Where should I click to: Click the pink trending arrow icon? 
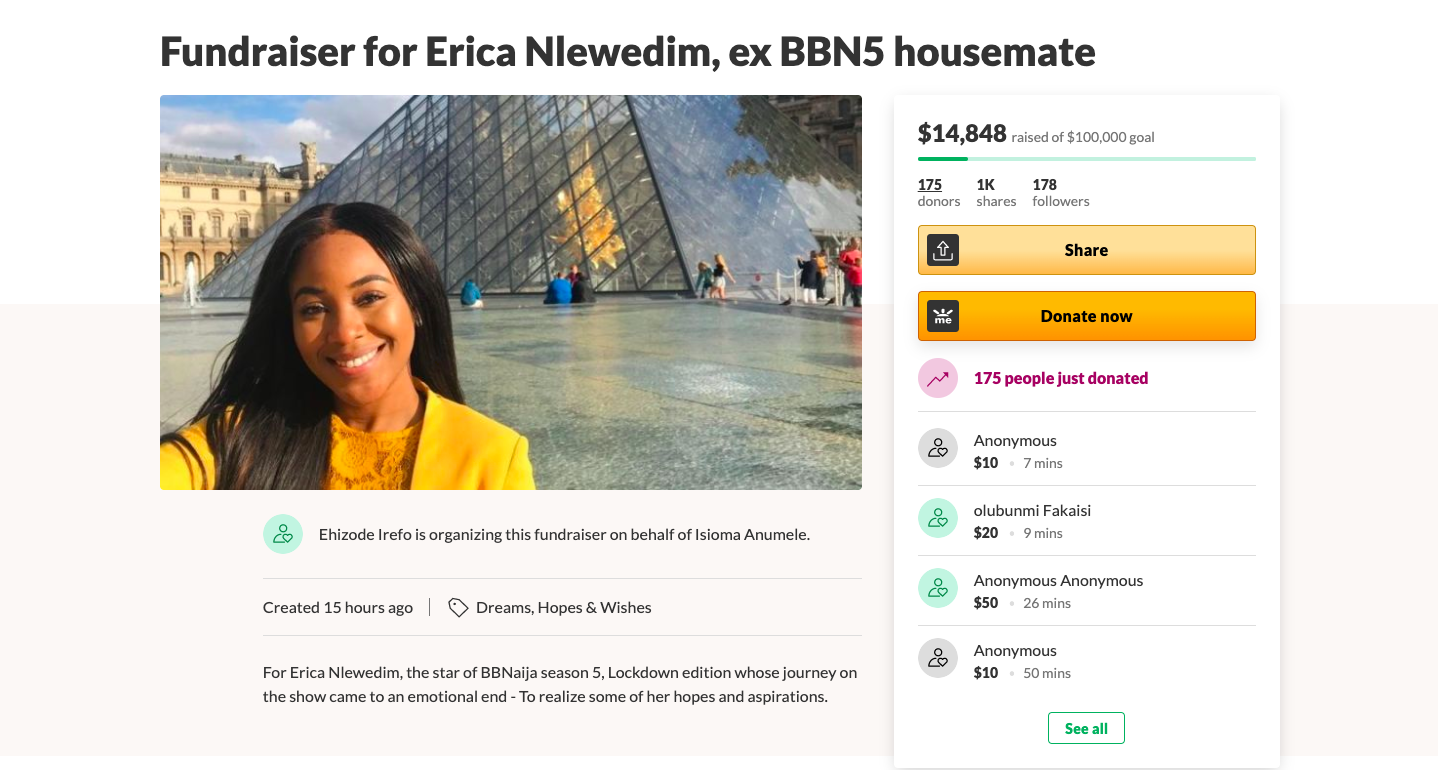coord(938,378)
